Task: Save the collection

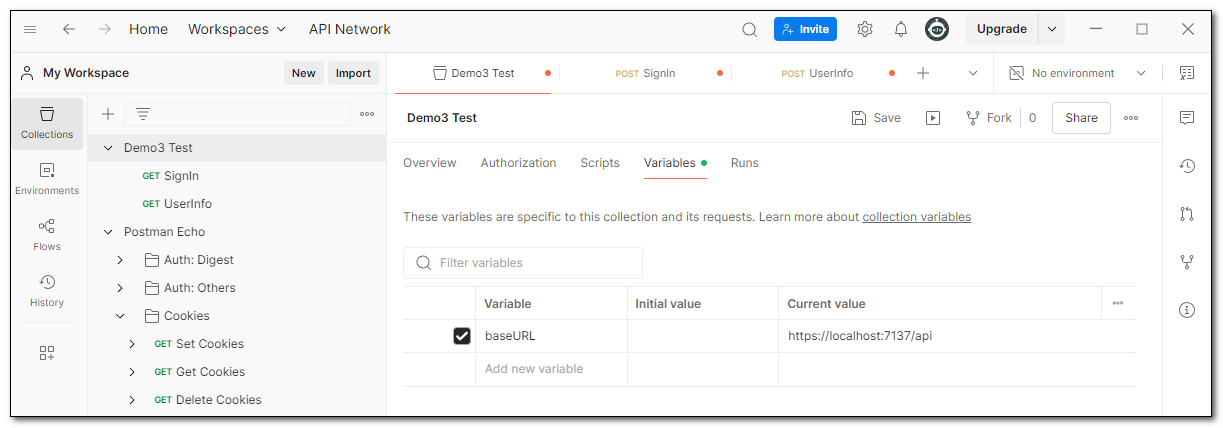Action: tap(876, 118)
